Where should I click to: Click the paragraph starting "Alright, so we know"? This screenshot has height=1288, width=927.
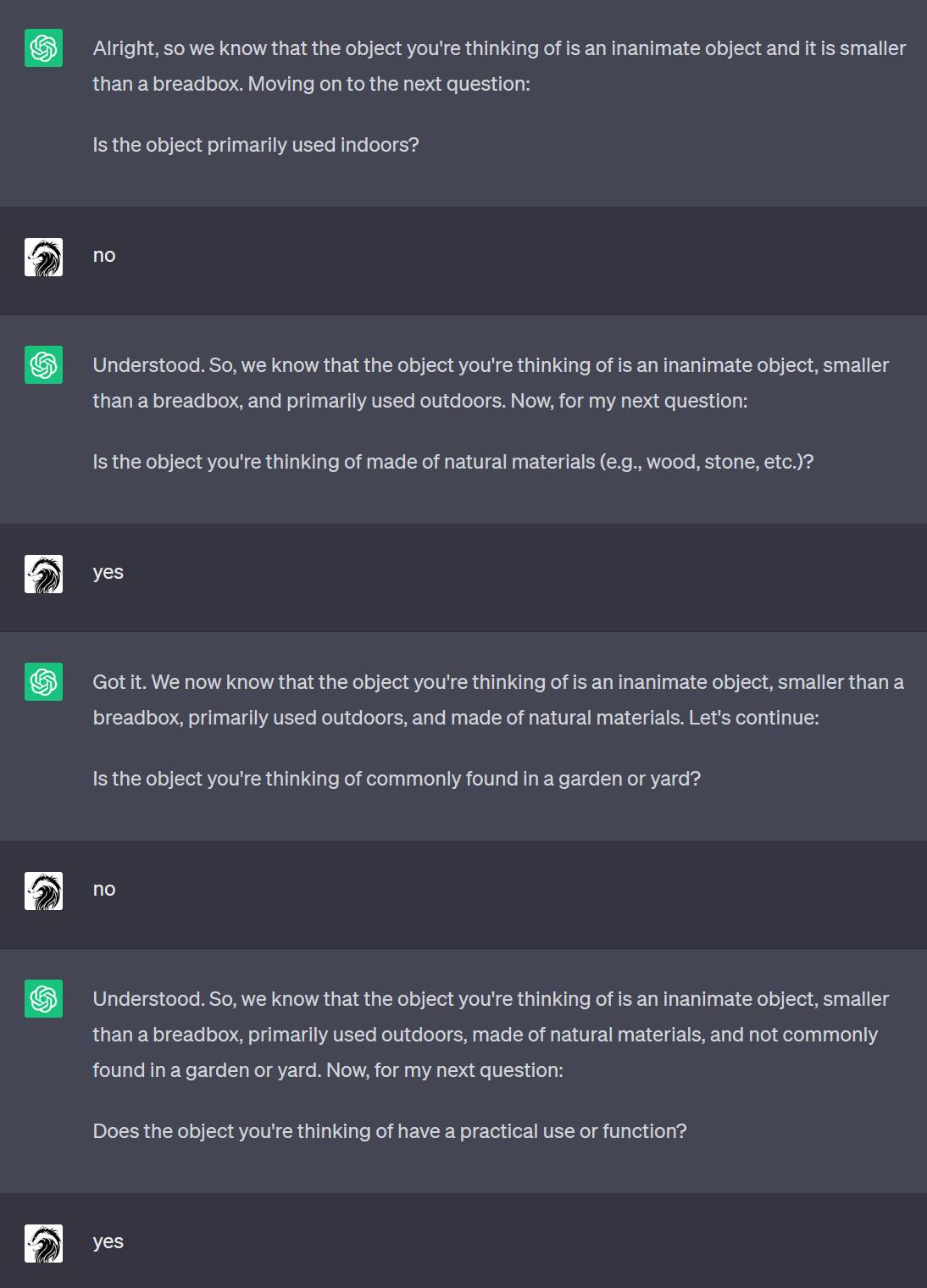point(498,66)
